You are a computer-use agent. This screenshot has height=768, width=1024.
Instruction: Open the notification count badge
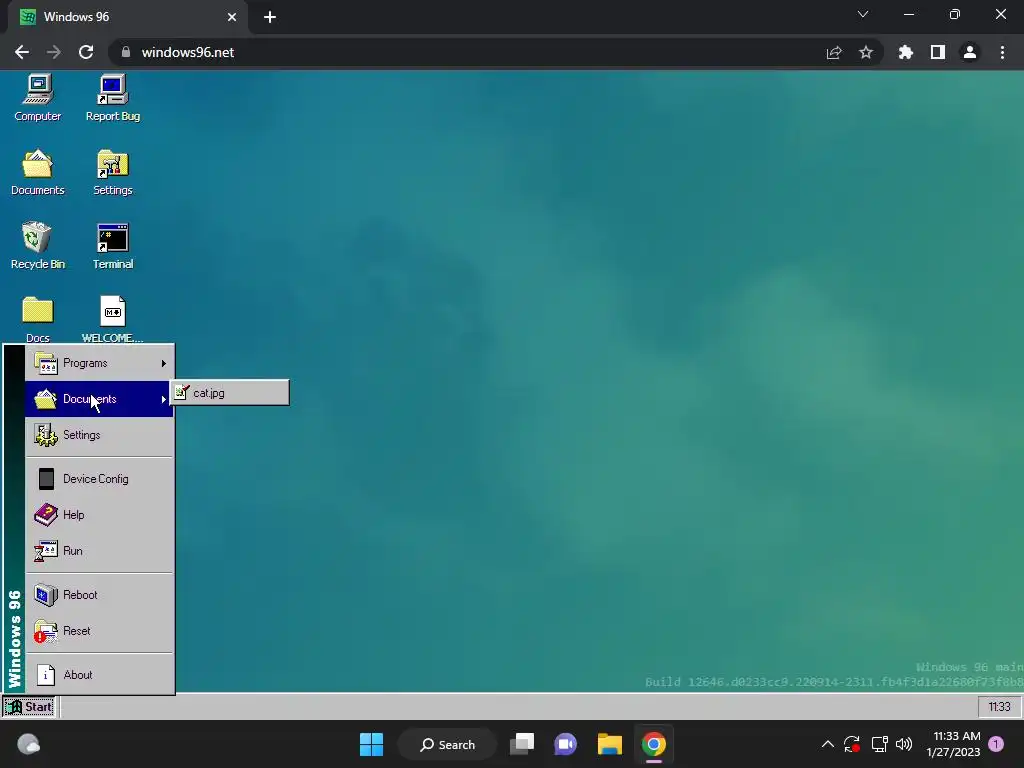click(x=996, y=744)
